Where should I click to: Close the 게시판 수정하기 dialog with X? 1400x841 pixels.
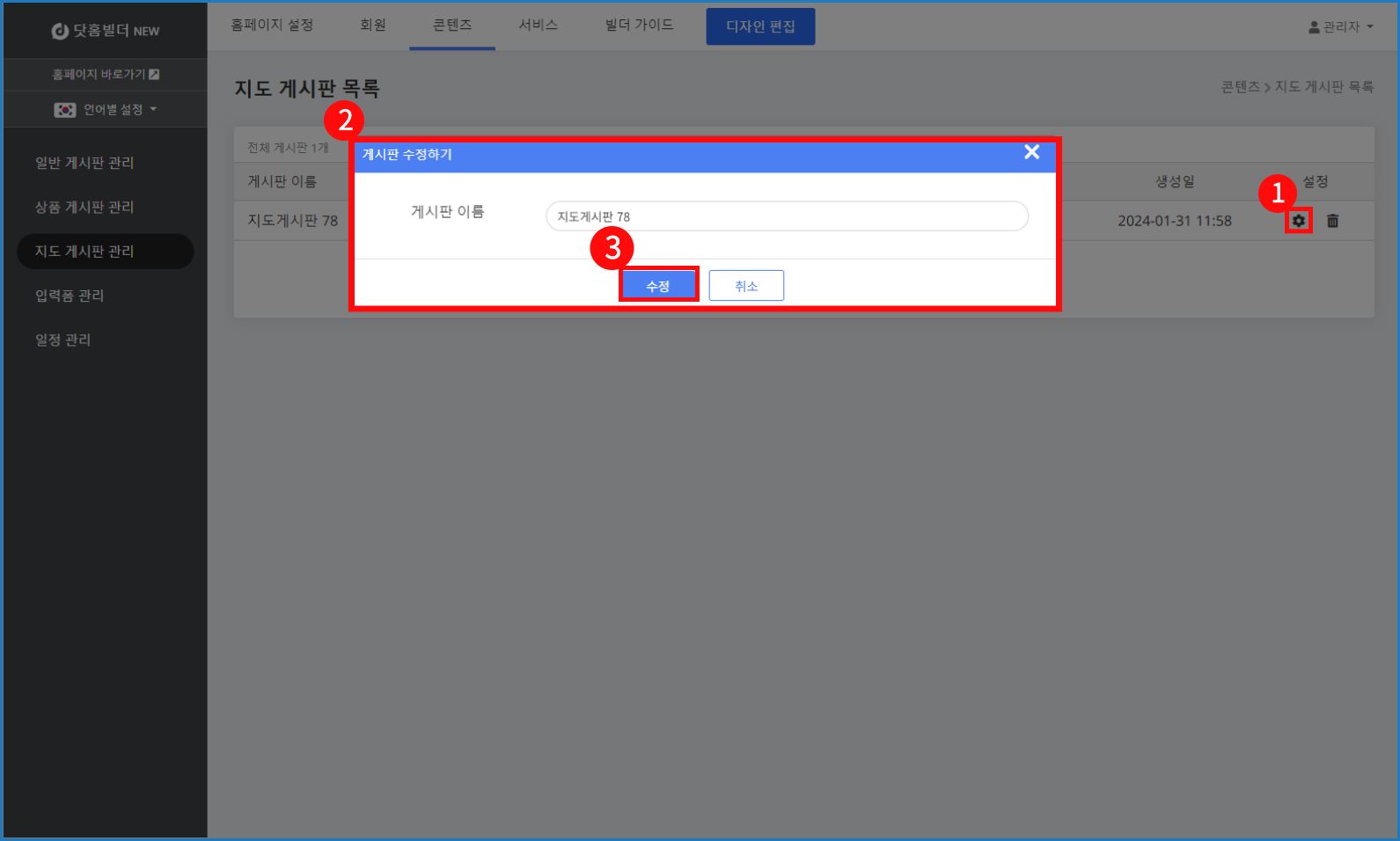click(x=1031, y=152)
